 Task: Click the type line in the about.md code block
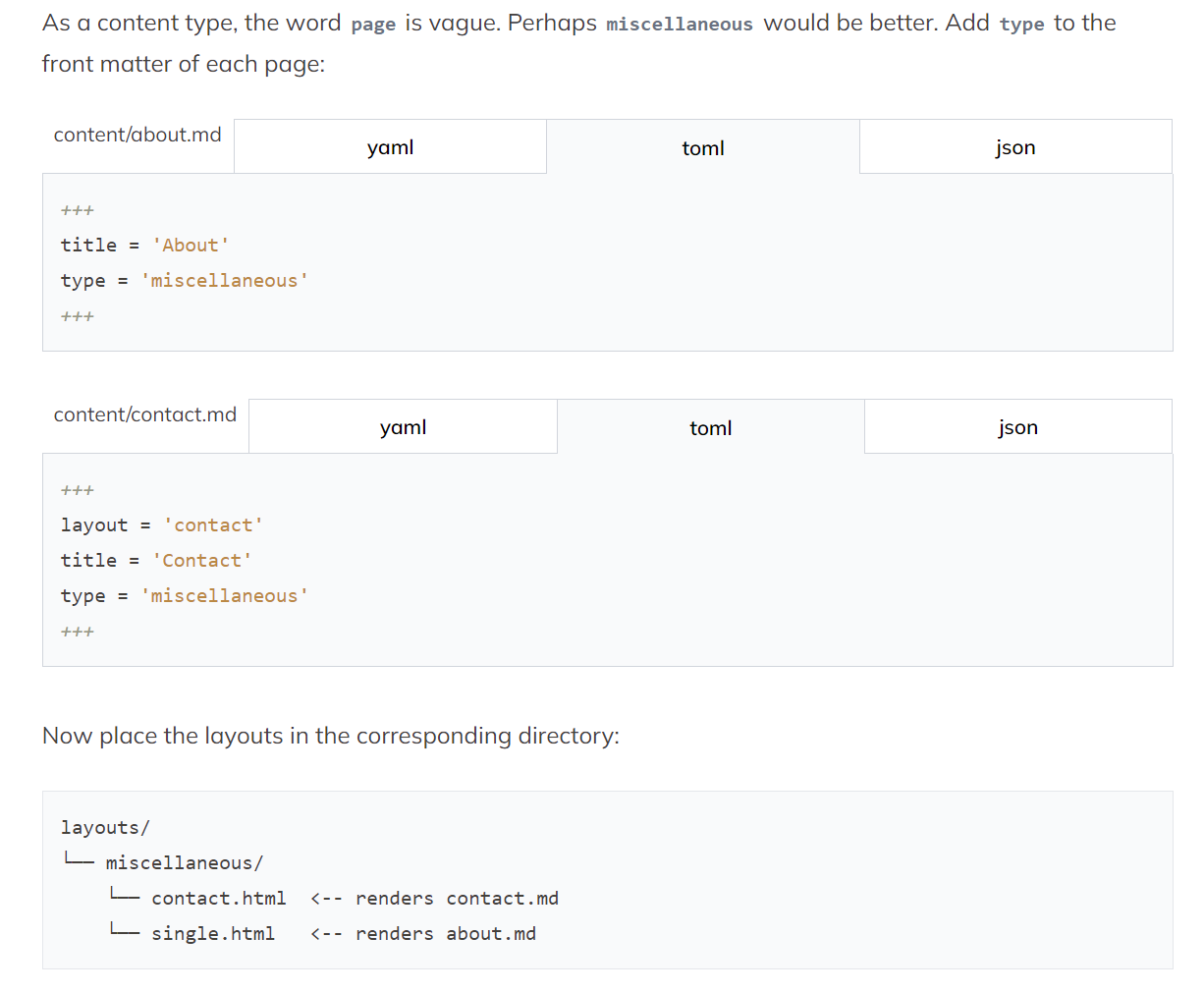point(184,281)
